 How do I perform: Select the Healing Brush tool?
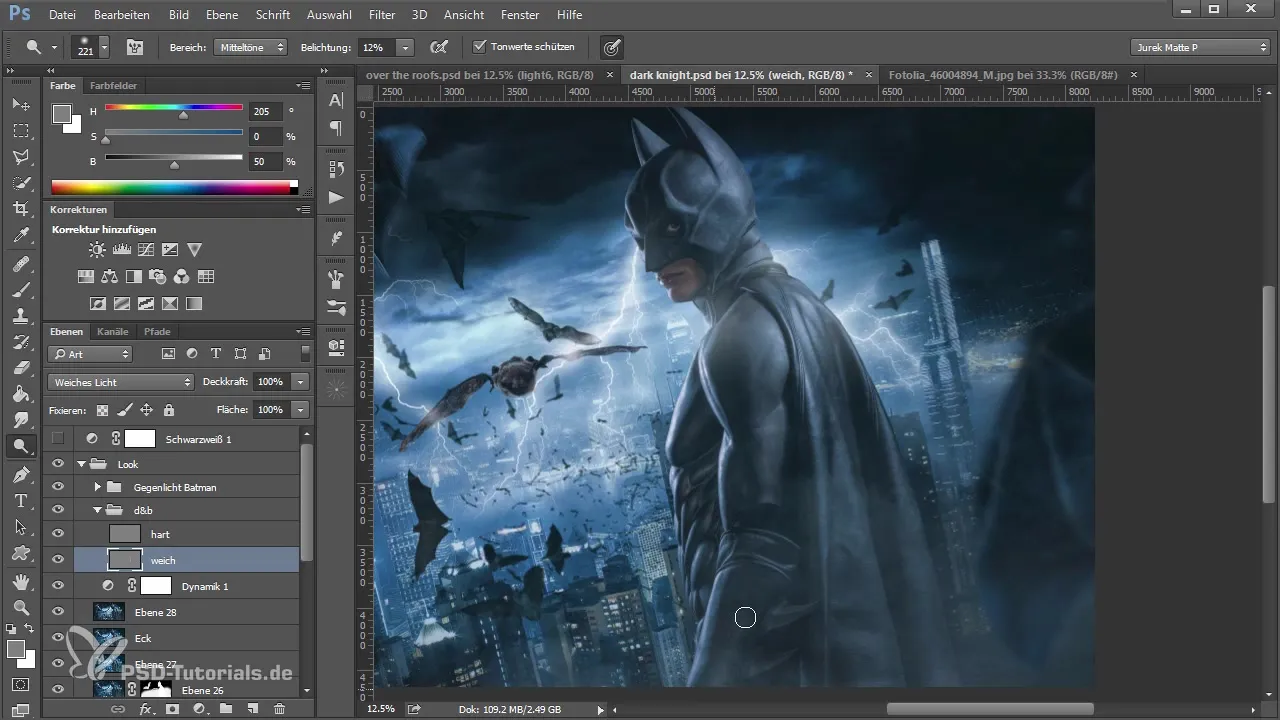coord(20,264)
